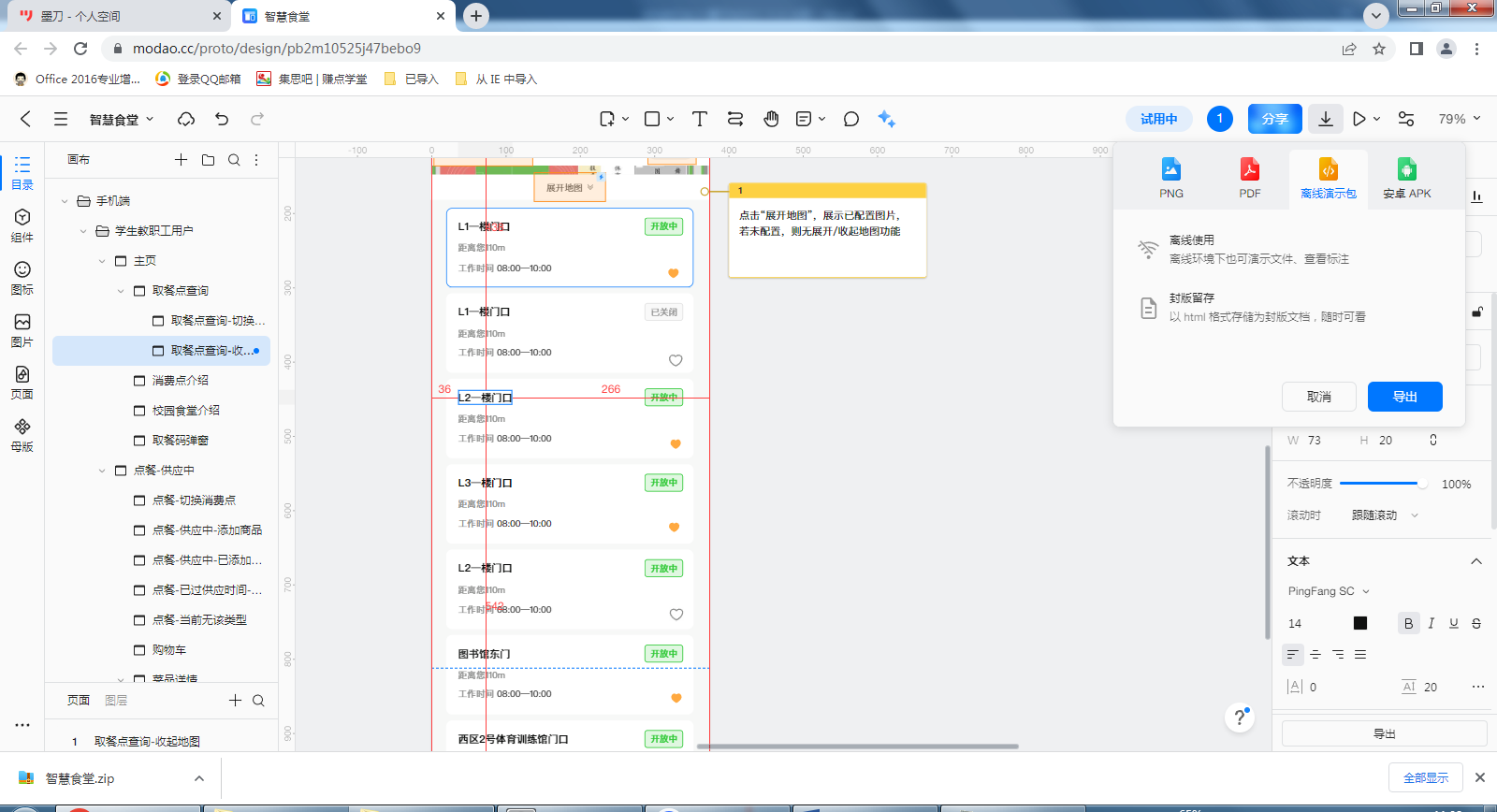Image resolution: width=1497 pixels, height=812 pixels.
Task: Start the preview play button
Action: (x=1359, y=119)
